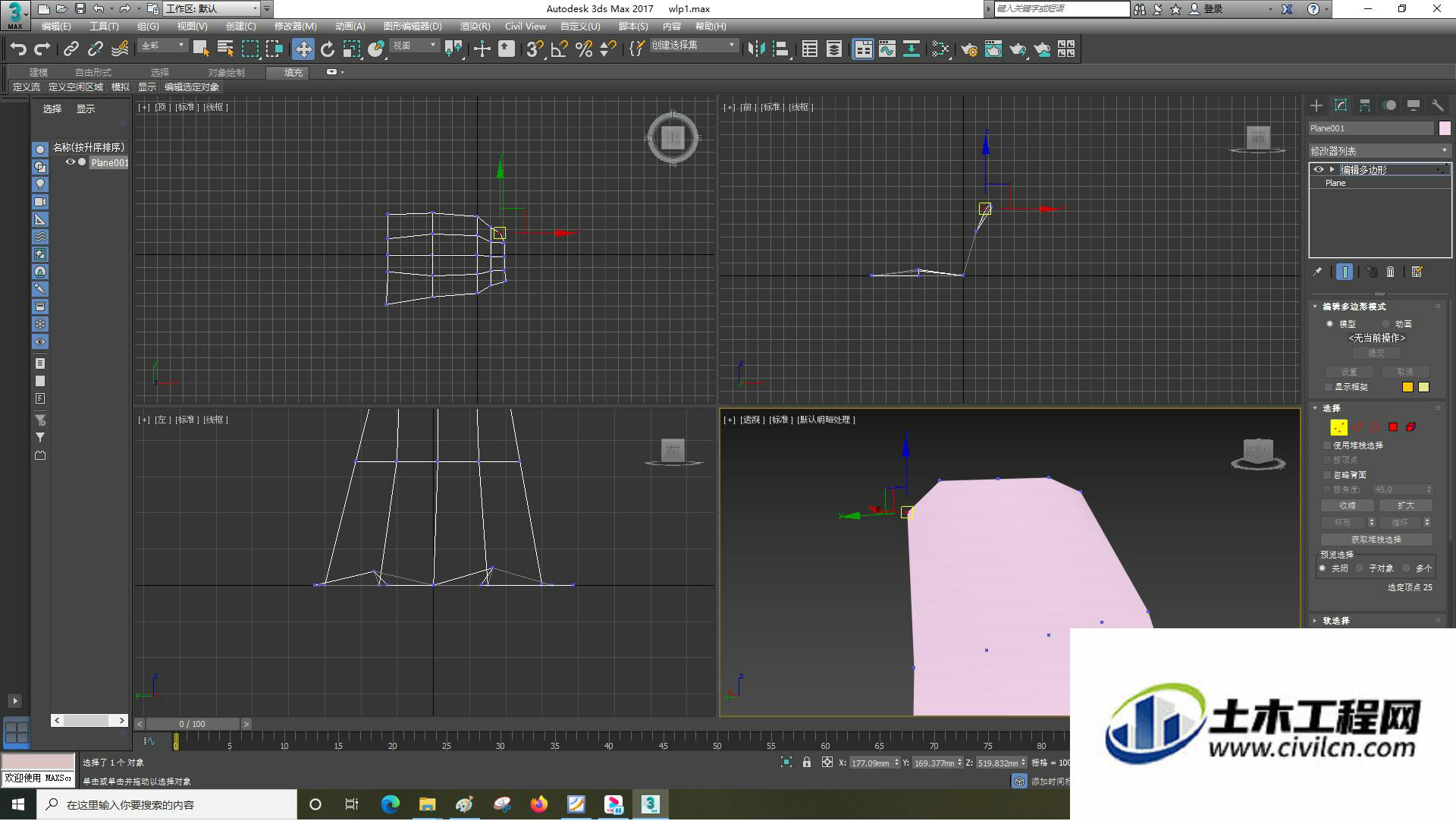Toggle Window/Crossing selection mode

coord(275,49)
